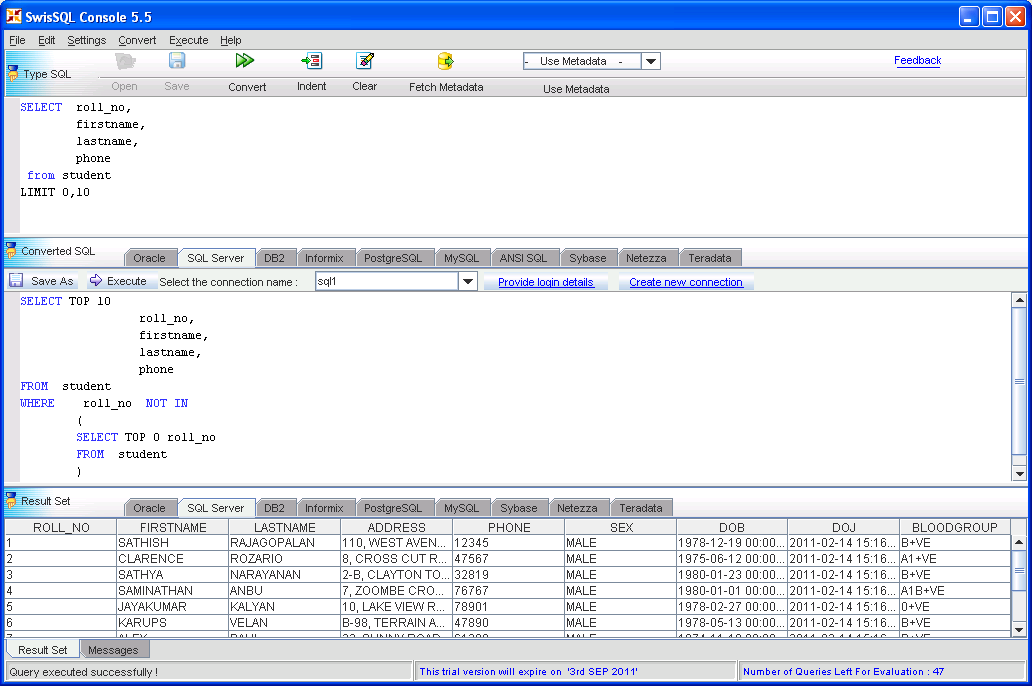Click the SwisSQL Console title bar icon

coord(14,16)
